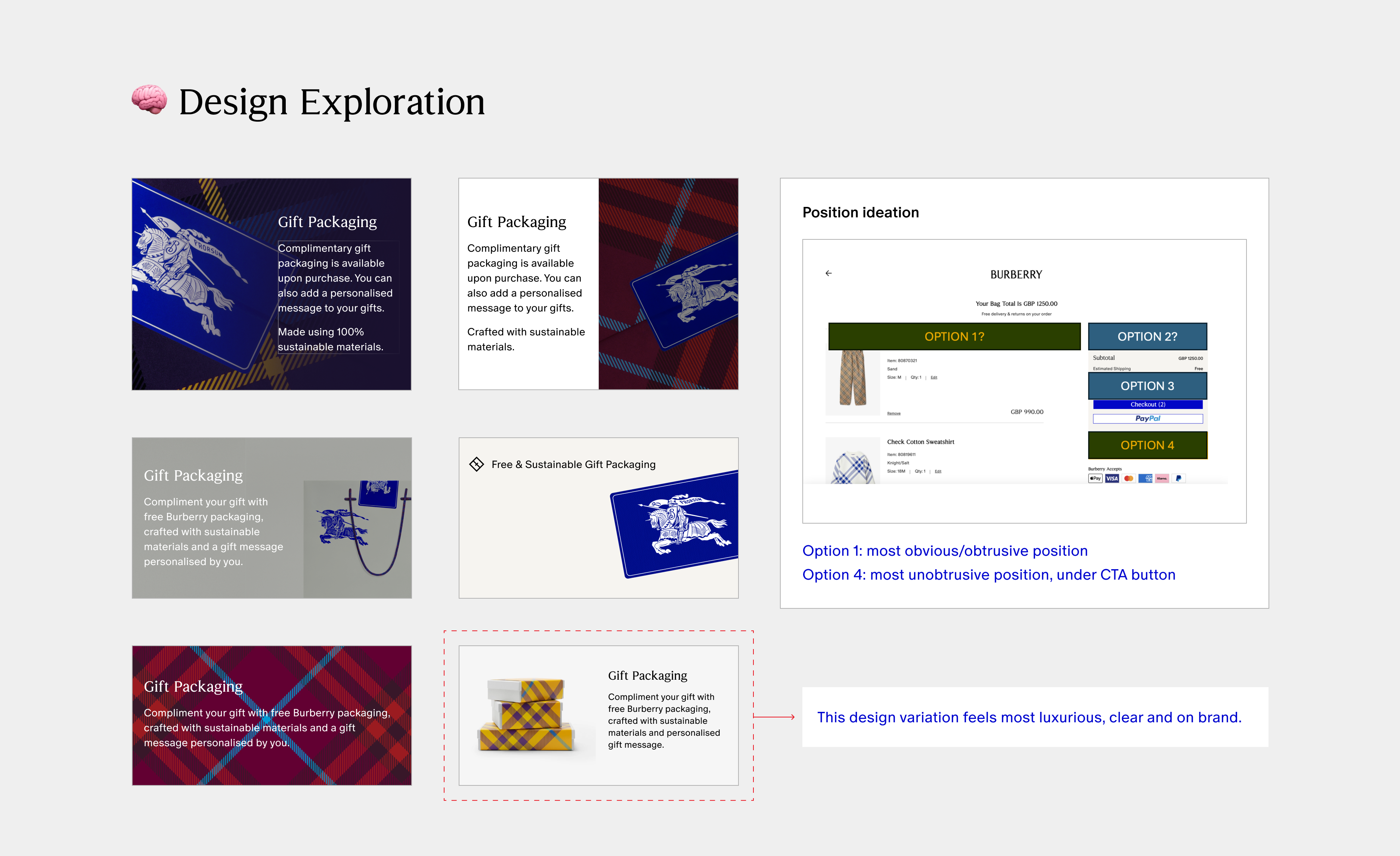This screenshot has width=1400, height=856.
Task: Click the check trousers product thumbnail
Action: pos(852,378)
